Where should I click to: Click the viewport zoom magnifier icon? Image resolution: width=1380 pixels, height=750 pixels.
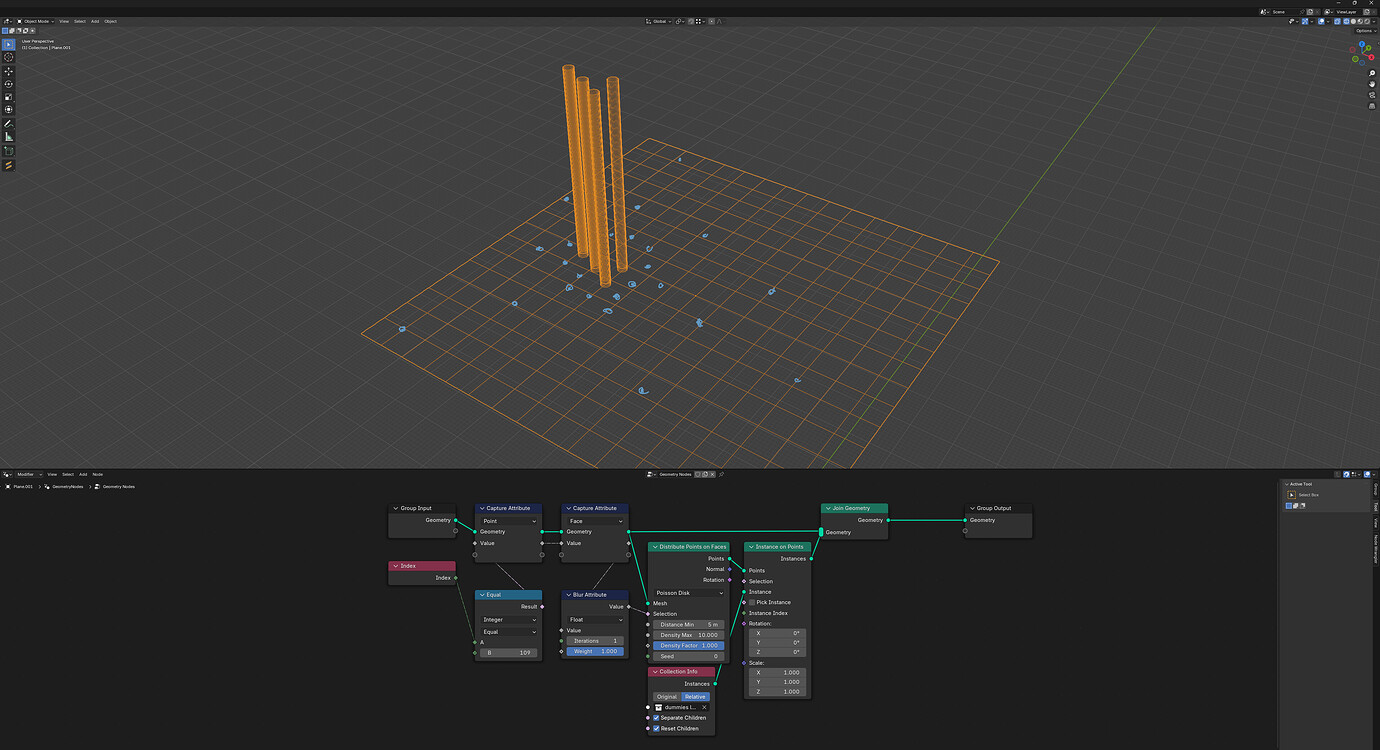click(x=1372, y=74)
